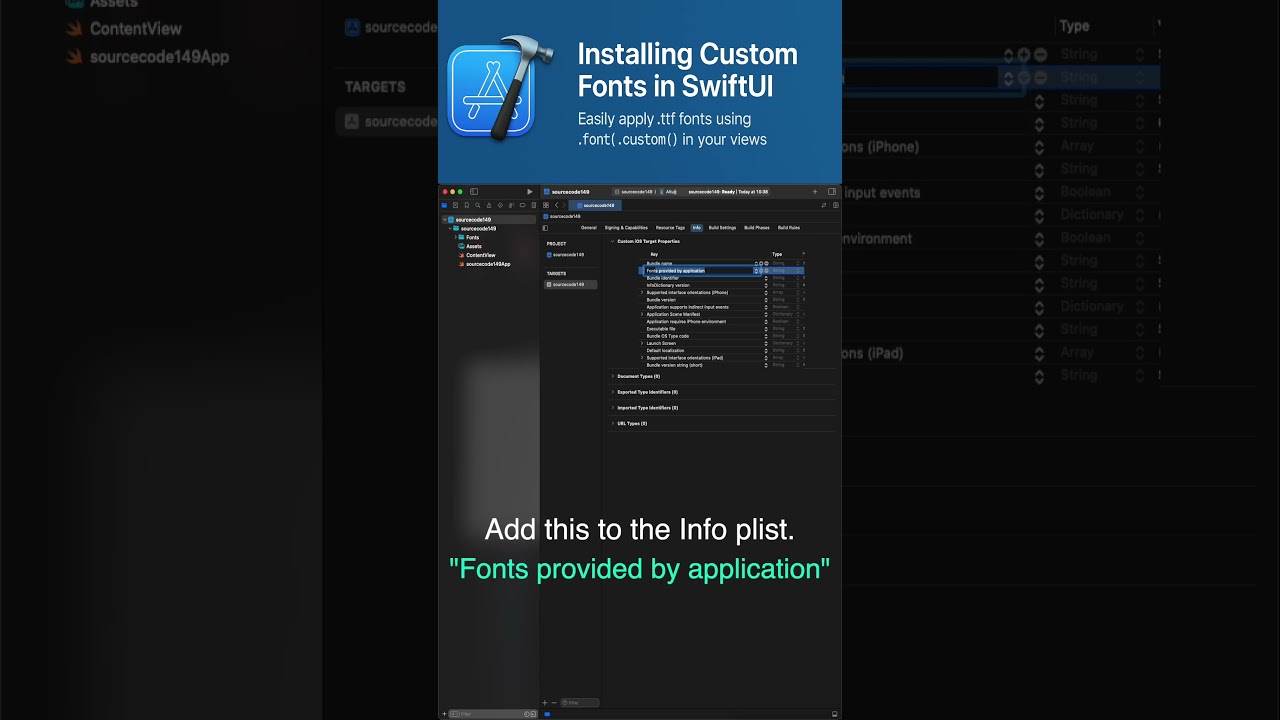
Task: Select the Default localization row
Action: (x=722, y=350)
